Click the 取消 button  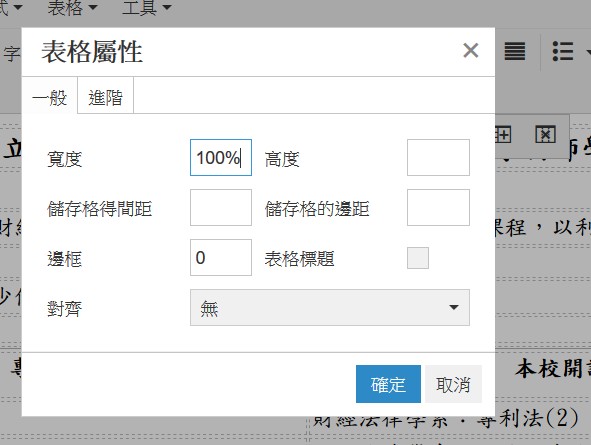coord(453,384)
